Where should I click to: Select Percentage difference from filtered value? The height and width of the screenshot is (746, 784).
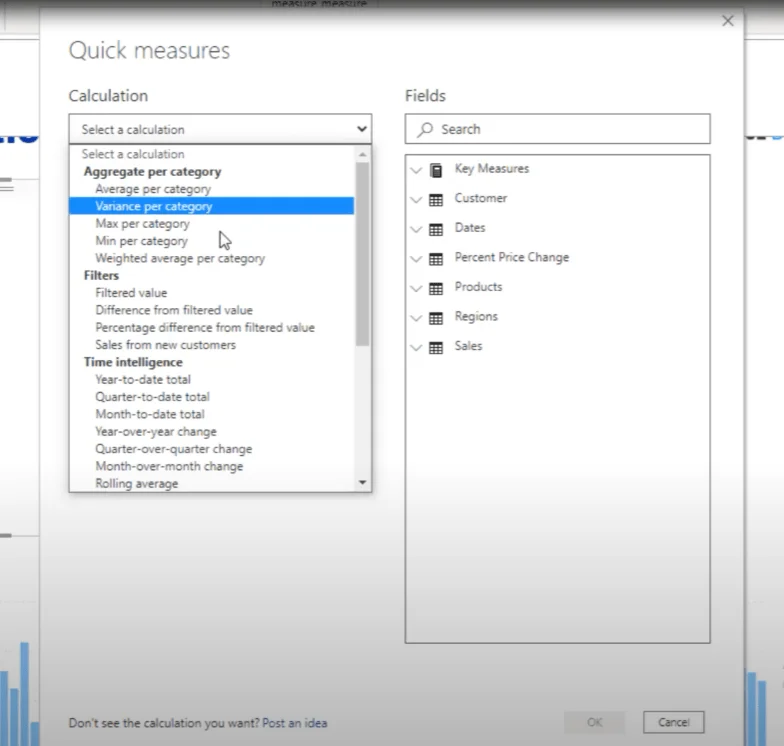pyautogui.click(x=205, y=328)
